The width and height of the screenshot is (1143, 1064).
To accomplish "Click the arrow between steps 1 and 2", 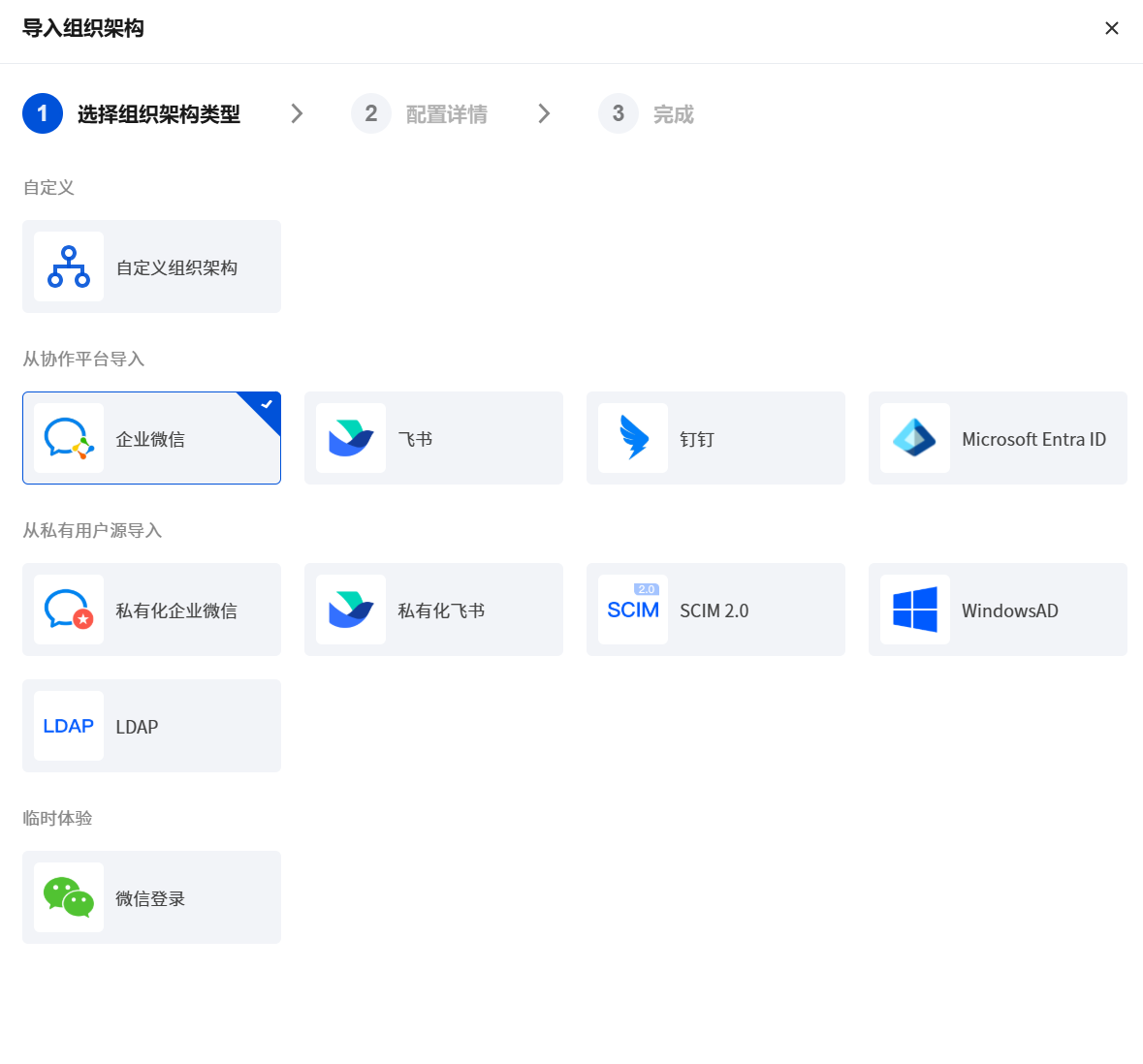I will [x=297, y=113].
